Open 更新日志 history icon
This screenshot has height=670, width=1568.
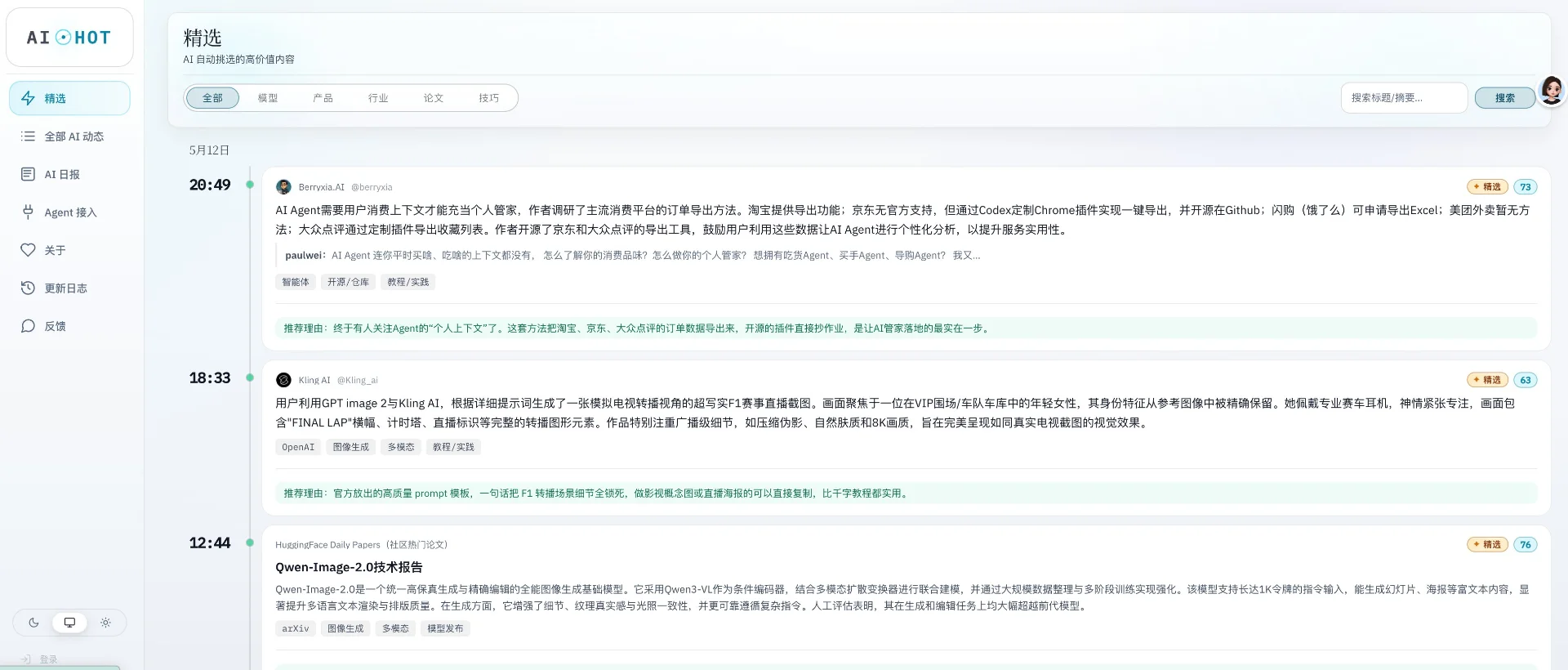[28, 288]
